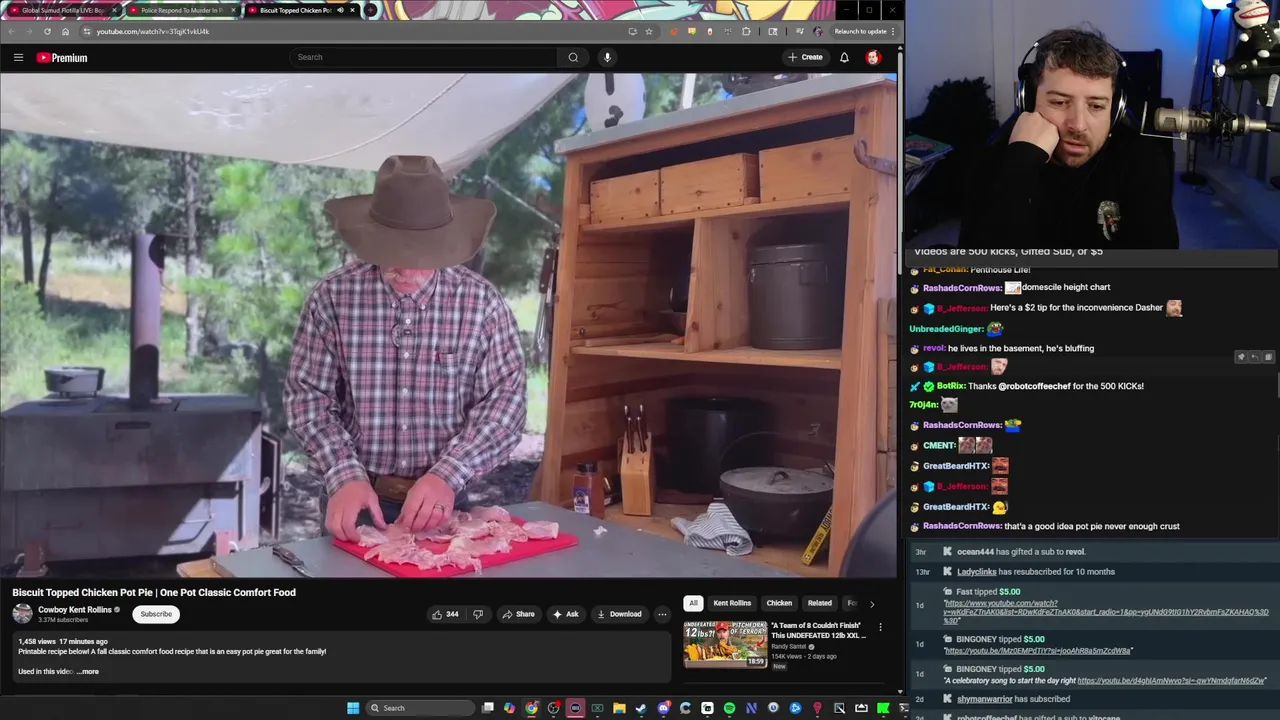This screenshot has height=720, width=1280.
Task: Open Spotify from the taskbar
Action: (x=729, y=708)
